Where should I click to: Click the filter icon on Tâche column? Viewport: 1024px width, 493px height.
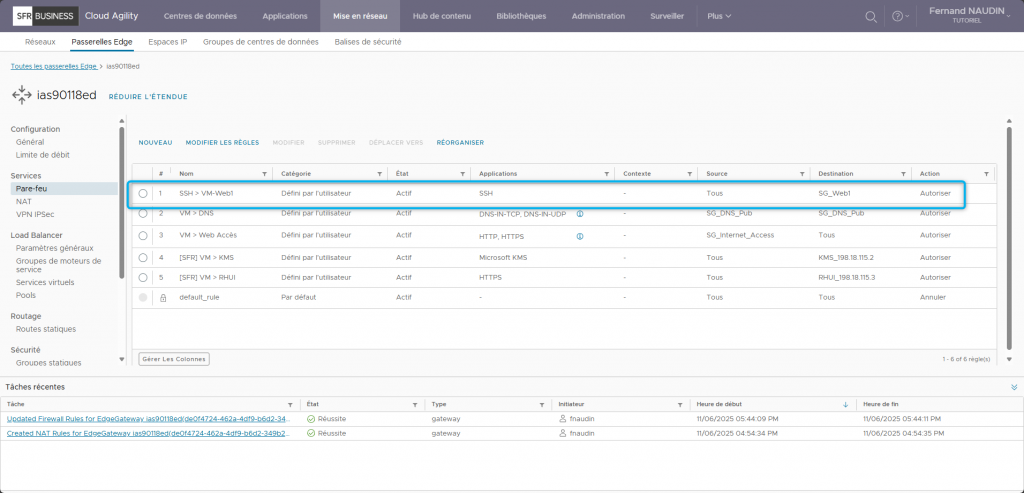(290, 404)
